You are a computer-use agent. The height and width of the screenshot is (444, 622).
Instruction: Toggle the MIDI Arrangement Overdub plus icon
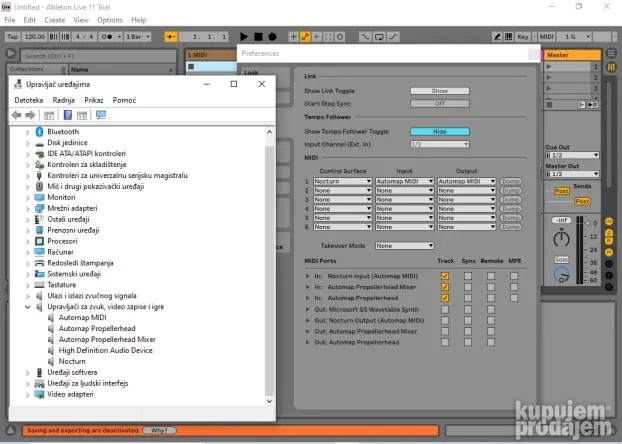(x=293, y=37)
